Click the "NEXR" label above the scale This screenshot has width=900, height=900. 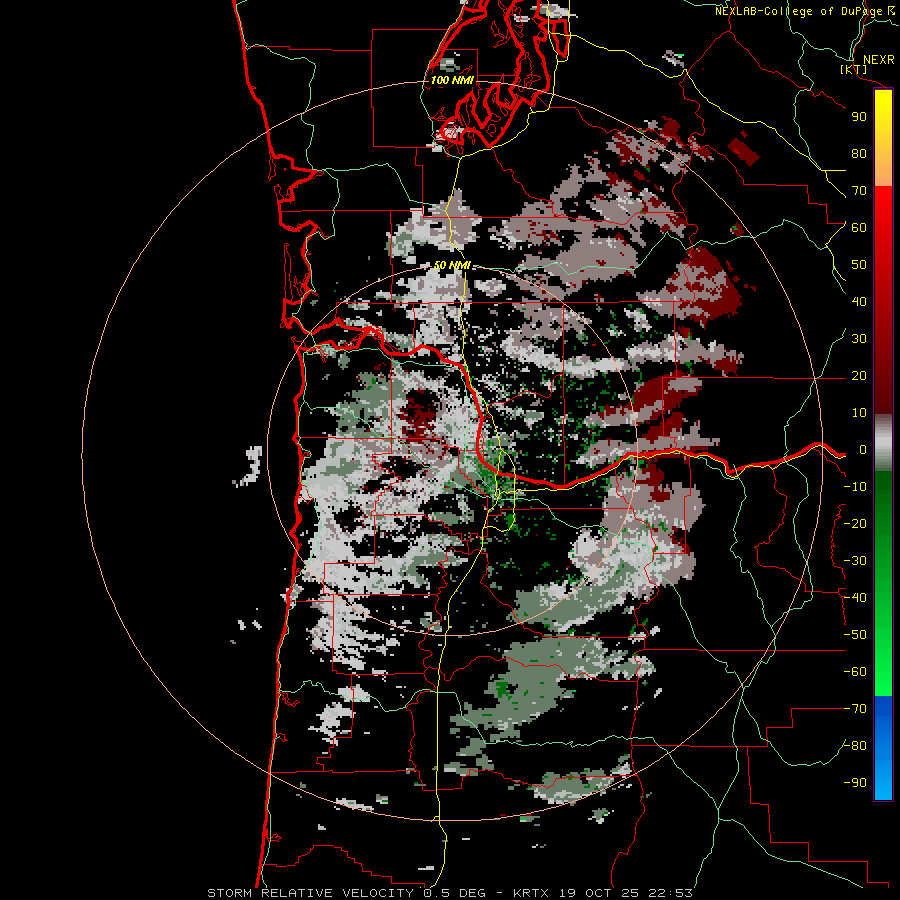[879, 60]
